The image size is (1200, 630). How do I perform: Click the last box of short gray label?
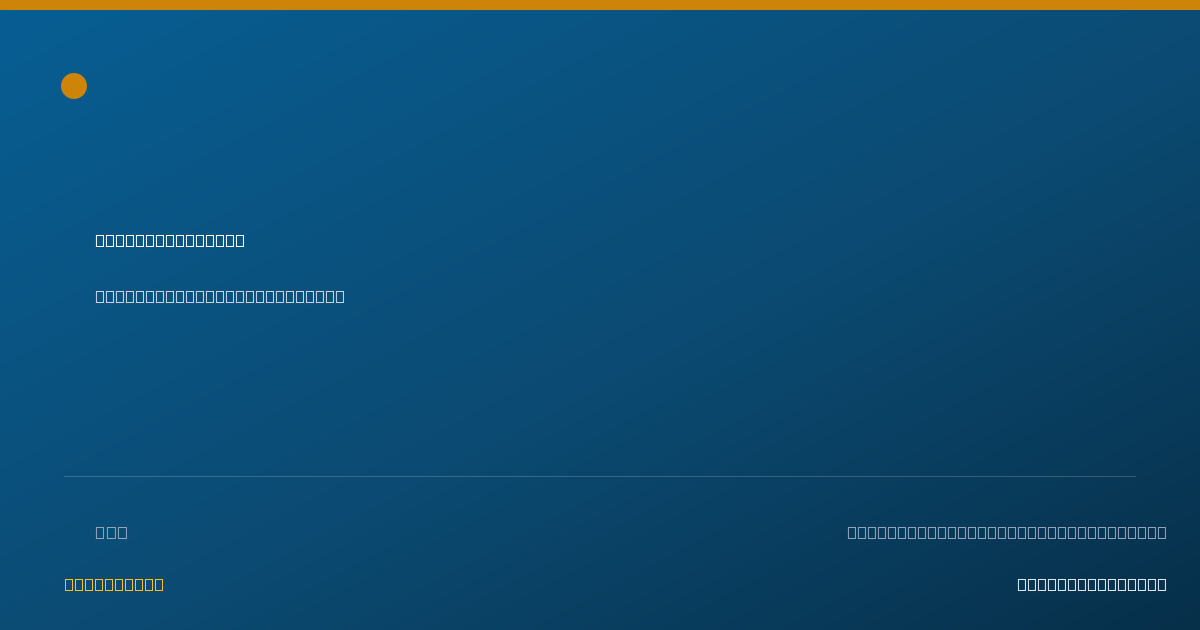click(122, 532)
